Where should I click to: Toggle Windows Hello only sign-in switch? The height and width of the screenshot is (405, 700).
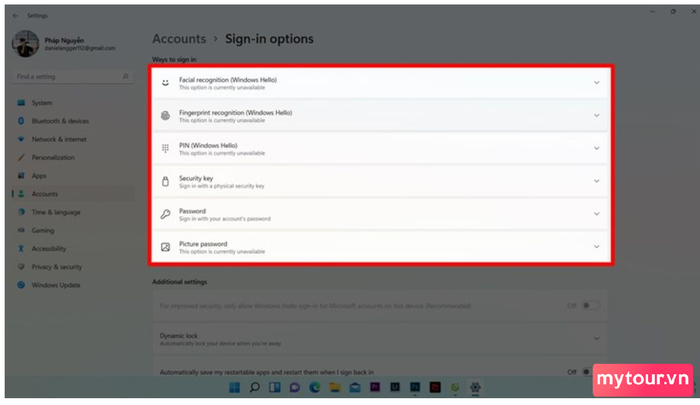tap(591, 306)
